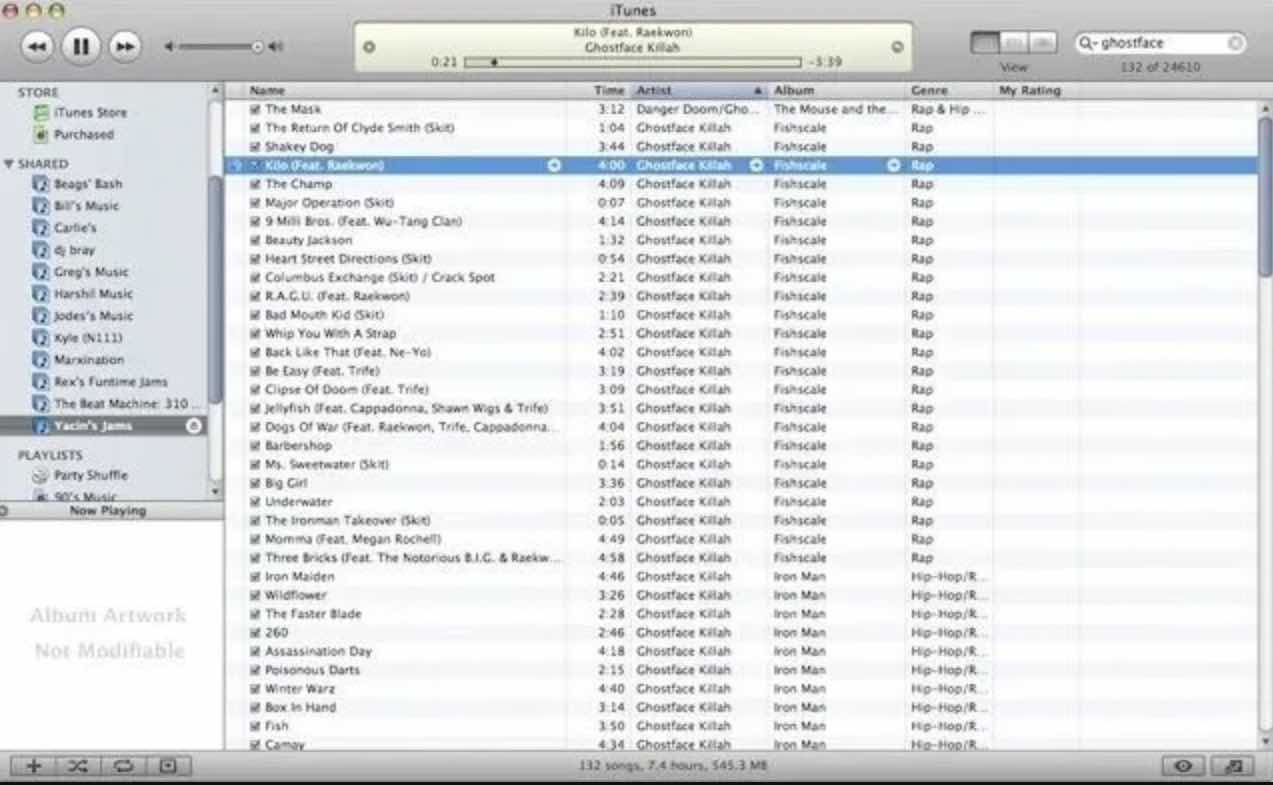Switch to Cover Flow view mode
1273x785 pixels.
pyautogui.click(x=1043, y=44)
